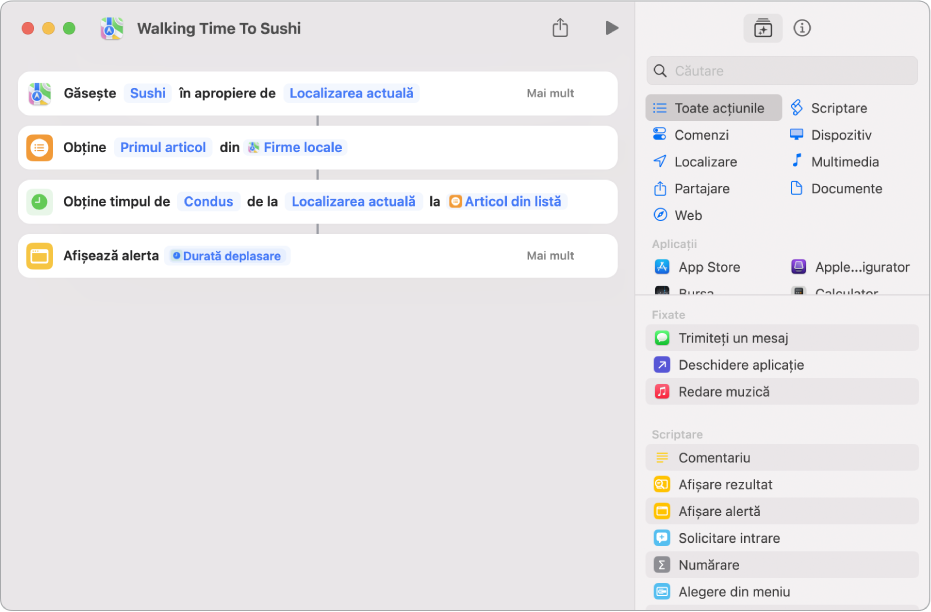Click the orange list icon in Obține action
The width and height of the screenshot is (931, 612).
40,148
